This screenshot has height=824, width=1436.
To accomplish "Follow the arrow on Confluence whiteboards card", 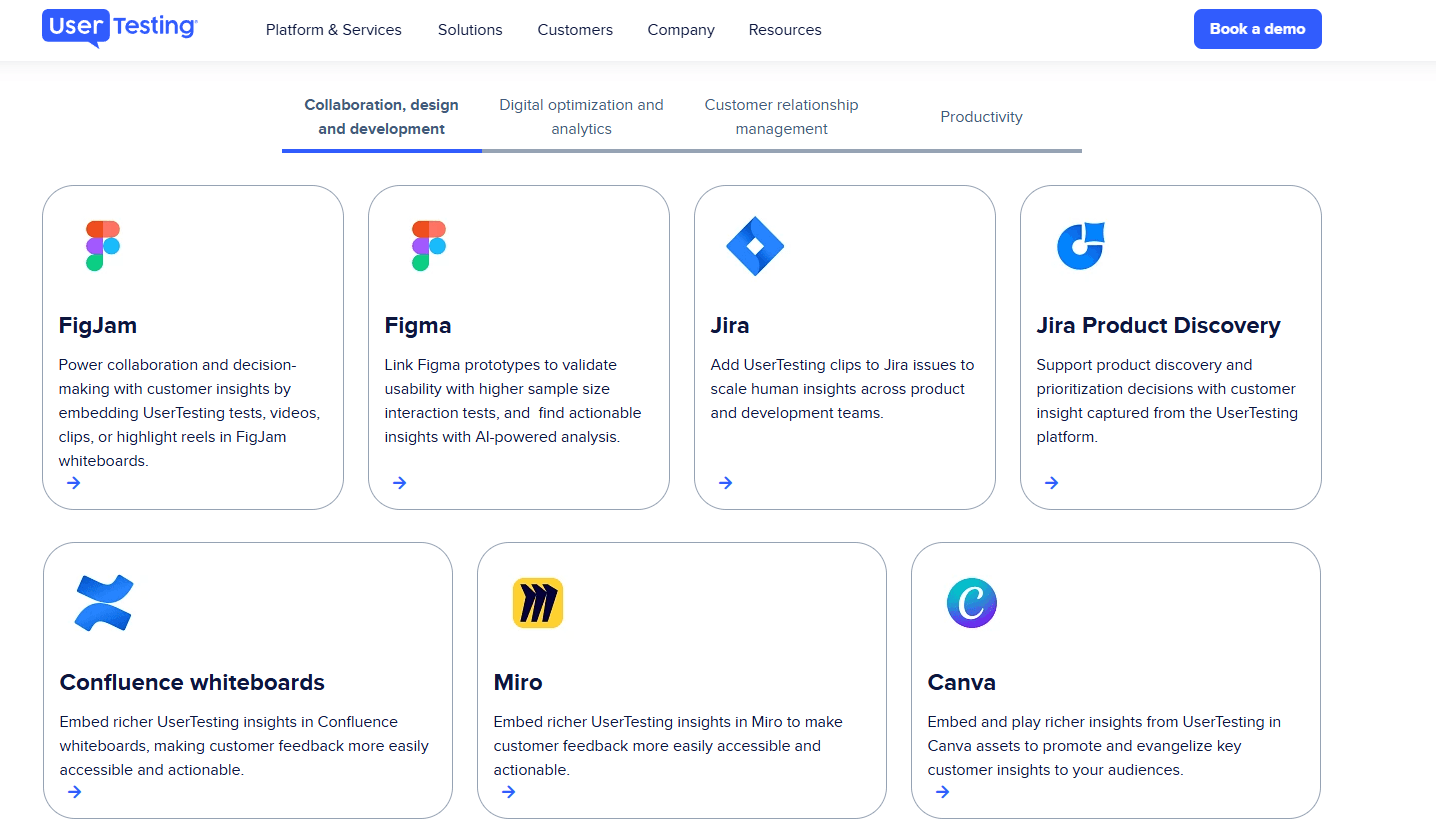I will [x=75, y=792].
